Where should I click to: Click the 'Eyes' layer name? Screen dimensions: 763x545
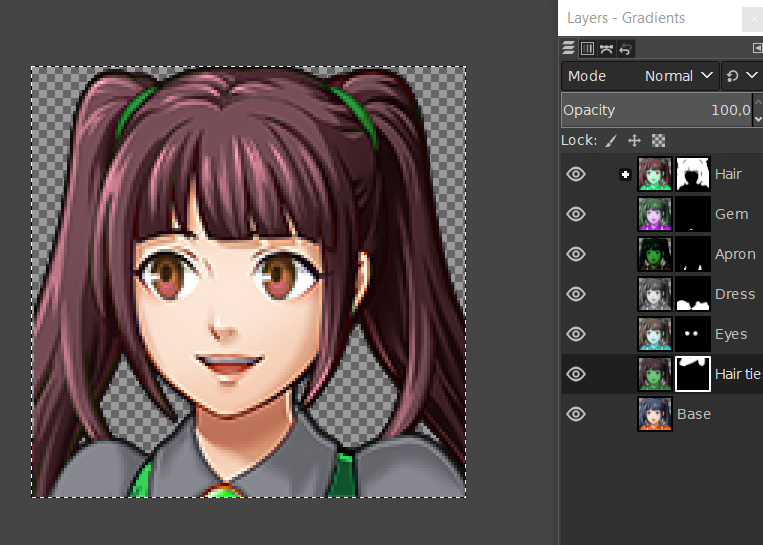click(731, 334)
